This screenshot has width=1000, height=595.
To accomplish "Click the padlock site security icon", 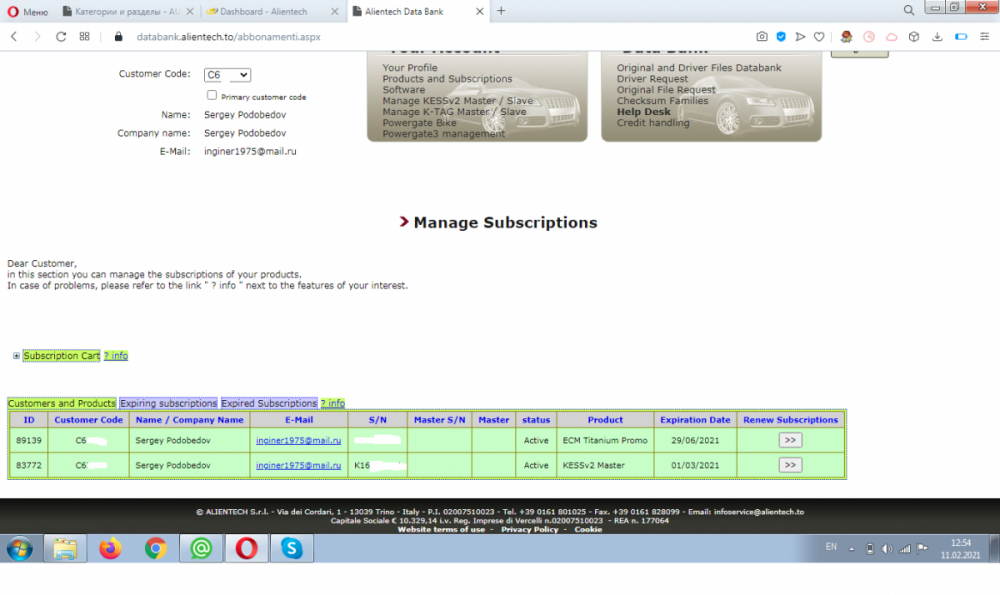I will coord(118,37).
